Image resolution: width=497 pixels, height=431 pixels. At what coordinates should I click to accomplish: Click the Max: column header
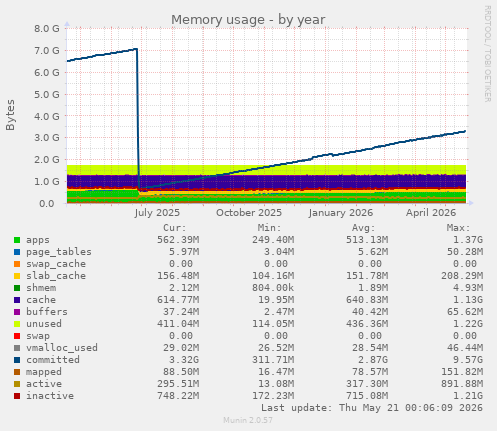pos(458,228)
